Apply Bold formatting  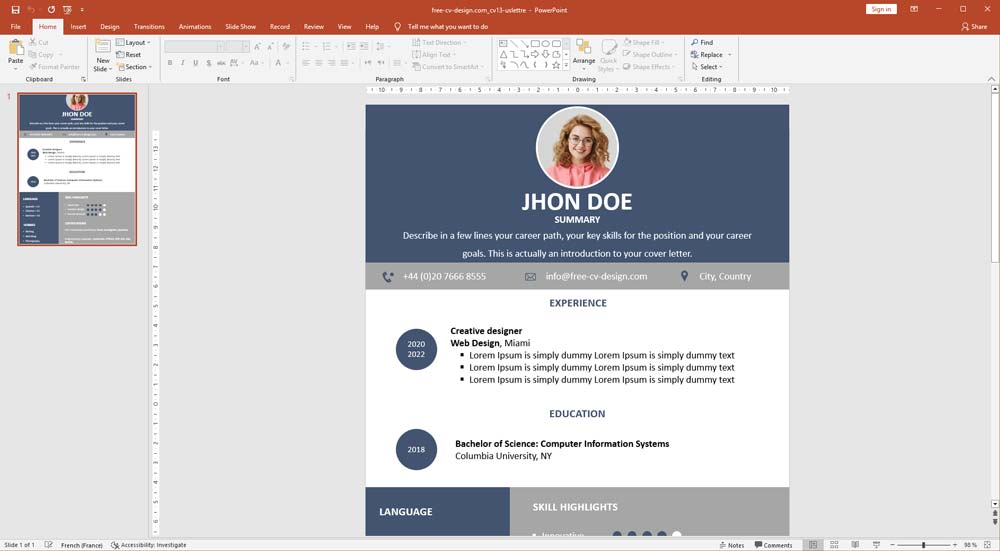tap(170, 62)
